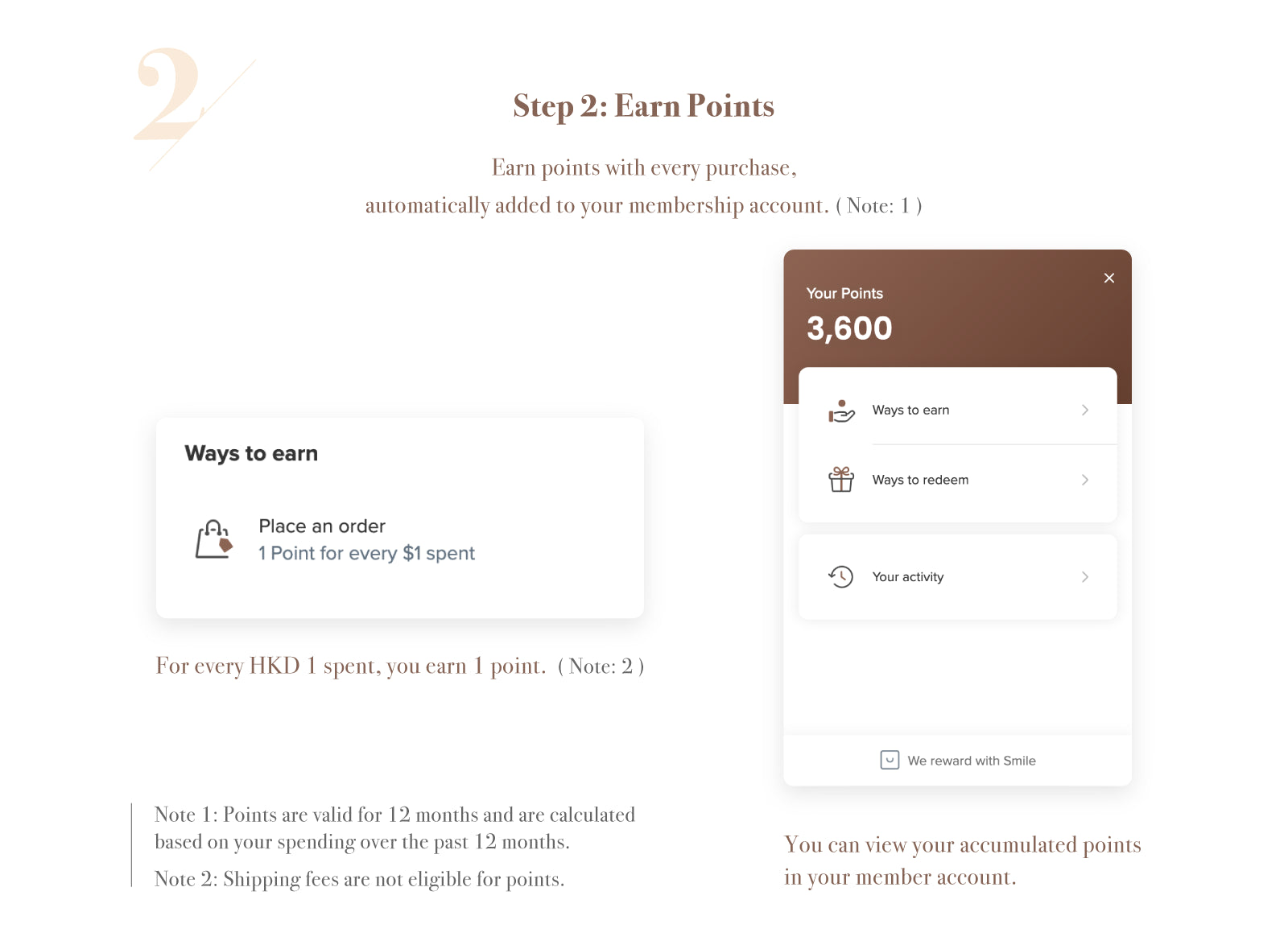The image size is (1288, 945).
Task: Expand Your activity chevron arrow
Action: click(x=1085, y=576)
